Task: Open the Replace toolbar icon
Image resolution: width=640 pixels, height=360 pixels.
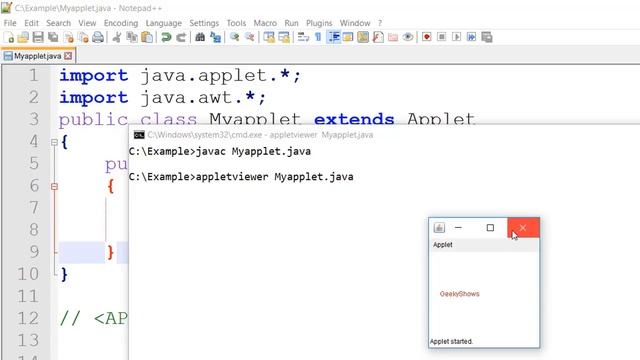Action: 215,38
